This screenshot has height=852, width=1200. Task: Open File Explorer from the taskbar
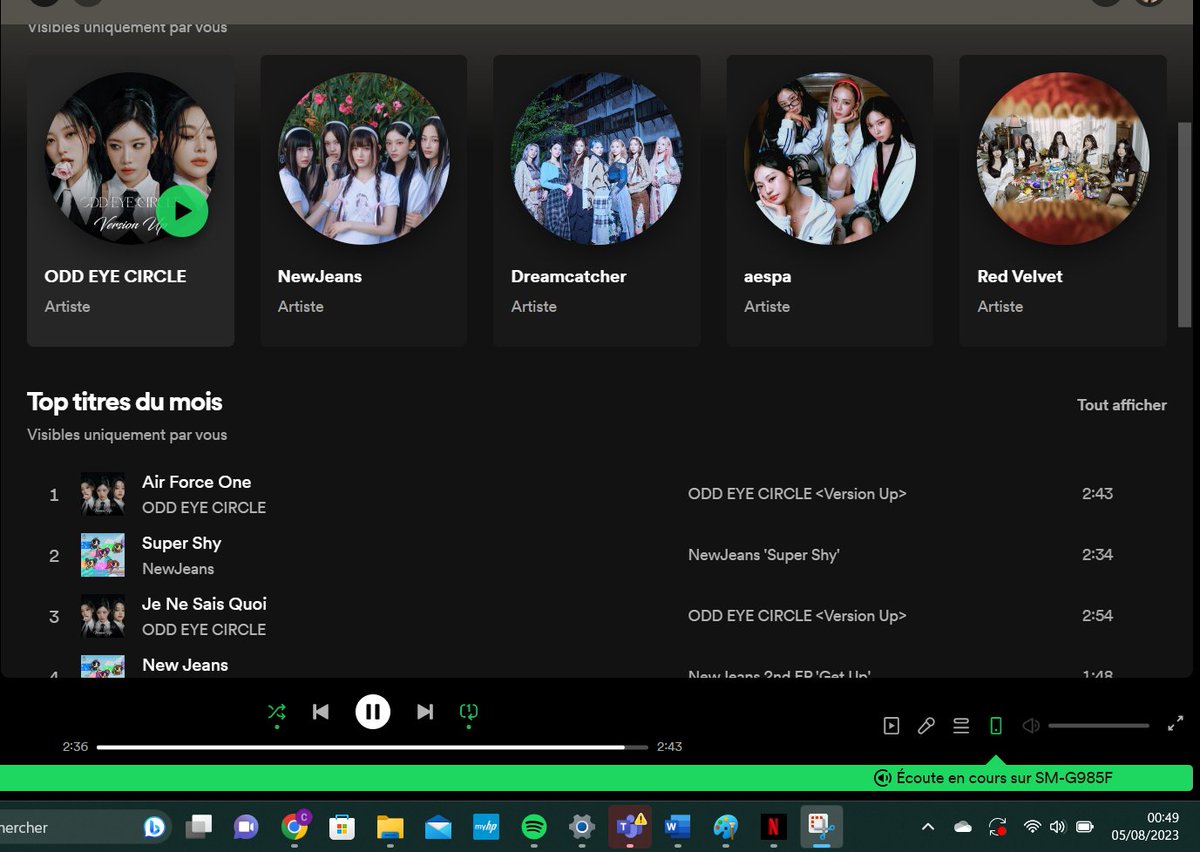point(389,827)
